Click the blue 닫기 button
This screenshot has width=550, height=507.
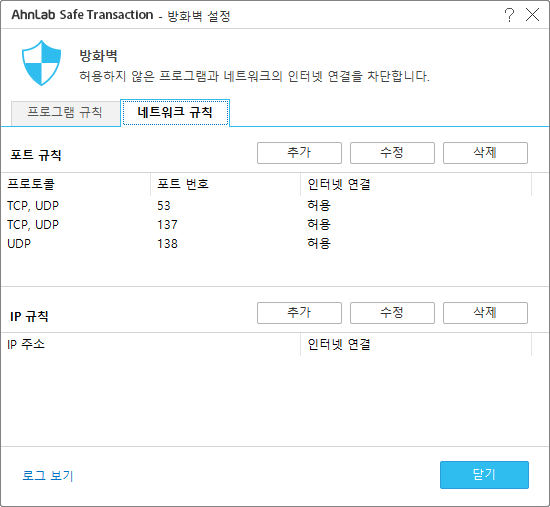click(484, 475)
